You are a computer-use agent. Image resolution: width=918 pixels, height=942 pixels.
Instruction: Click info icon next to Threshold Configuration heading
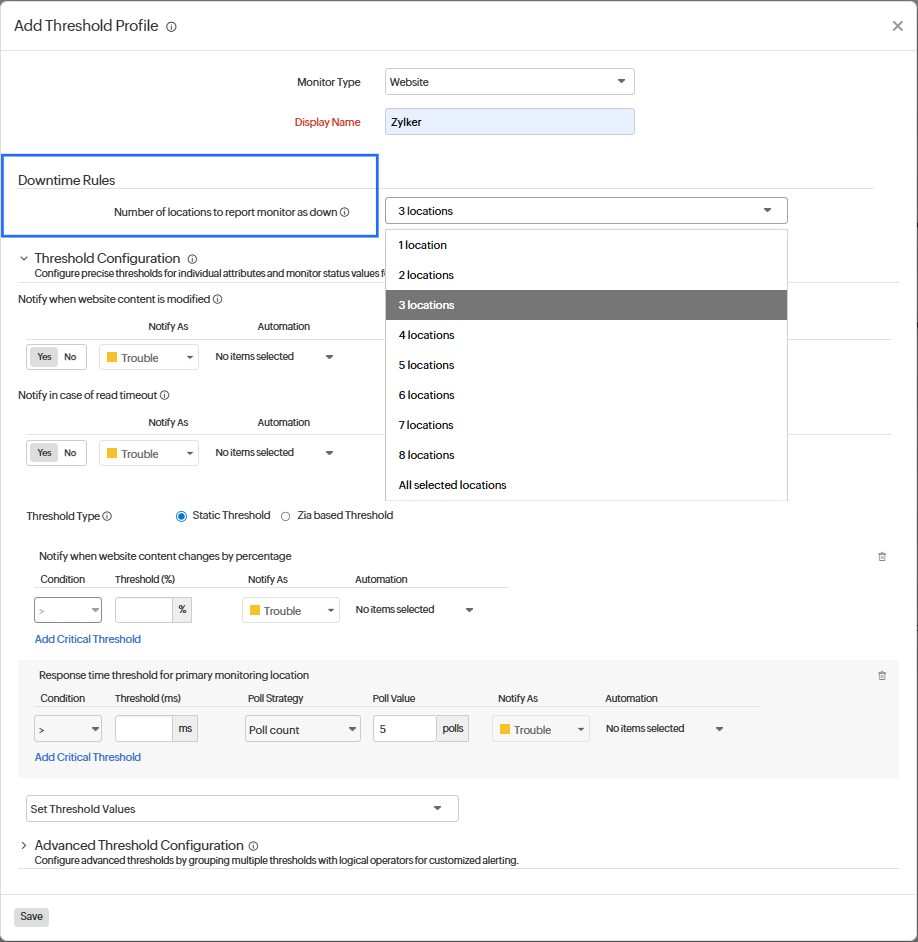(x=192, y=259)
